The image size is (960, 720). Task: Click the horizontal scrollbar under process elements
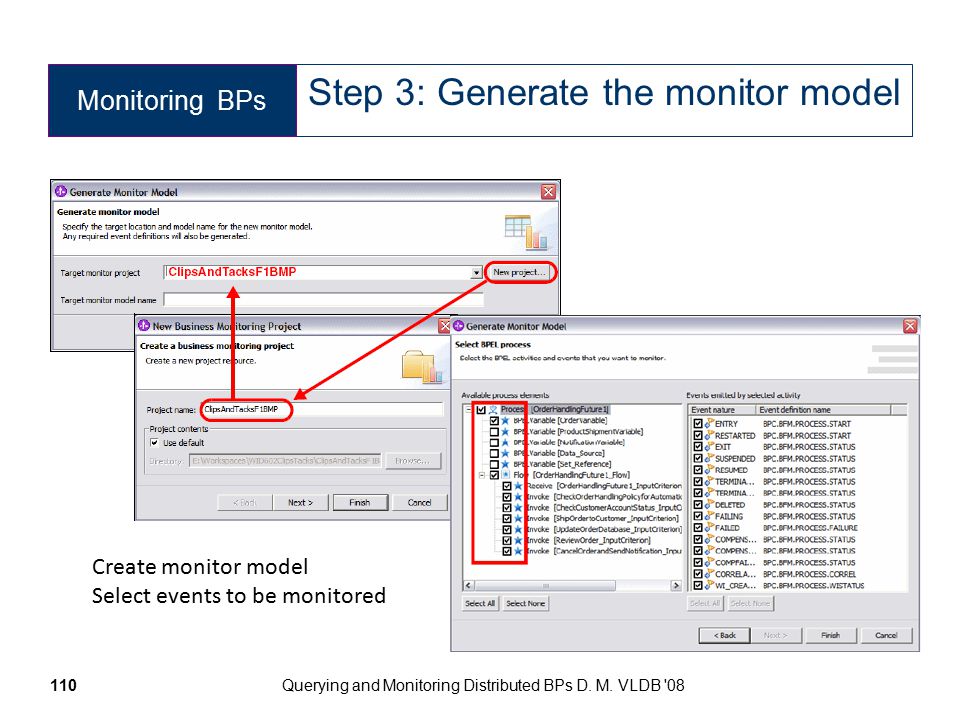(x=572, y=586)
